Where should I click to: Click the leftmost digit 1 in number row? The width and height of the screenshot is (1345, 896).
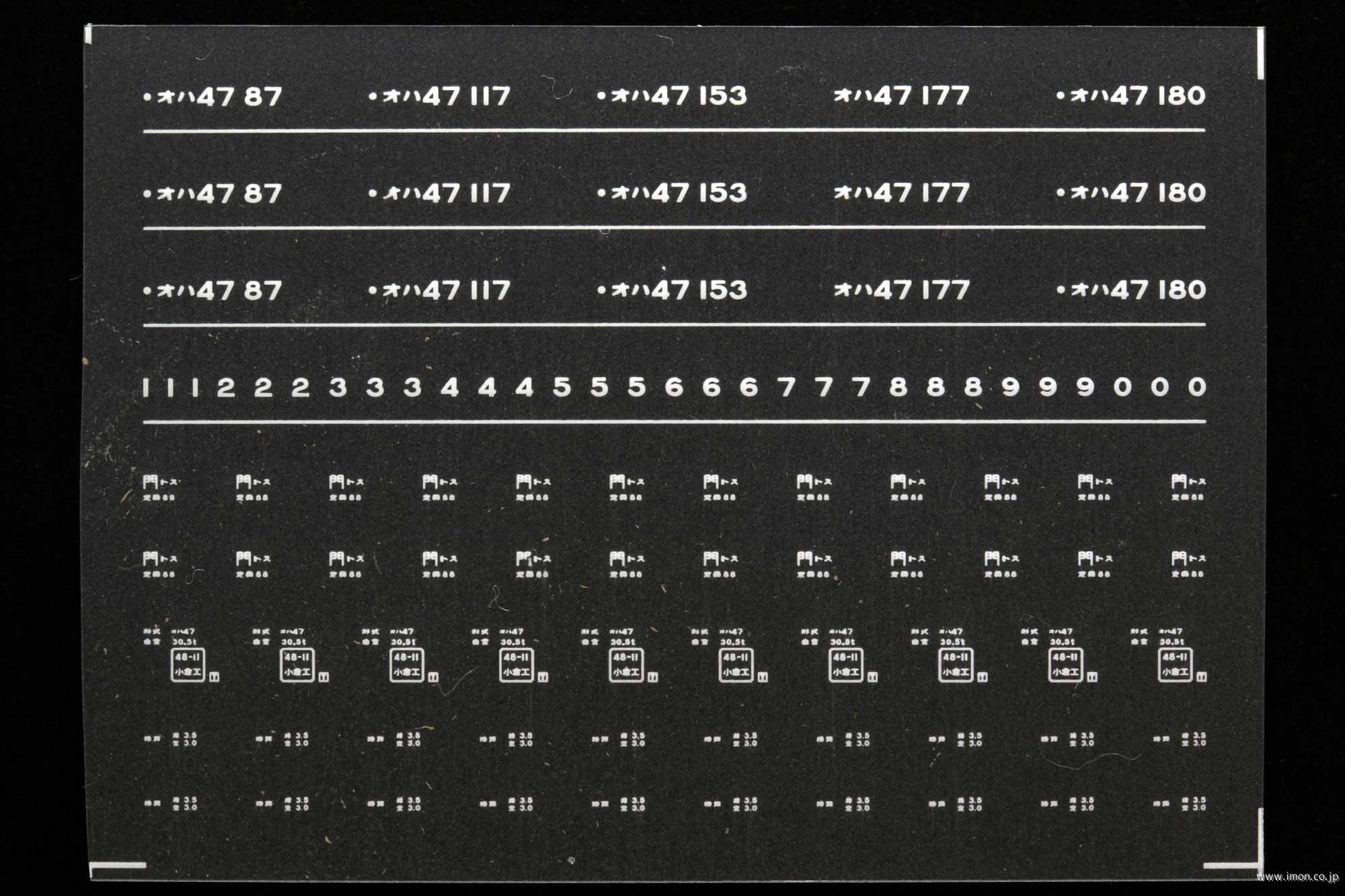(x=145, y=387)
